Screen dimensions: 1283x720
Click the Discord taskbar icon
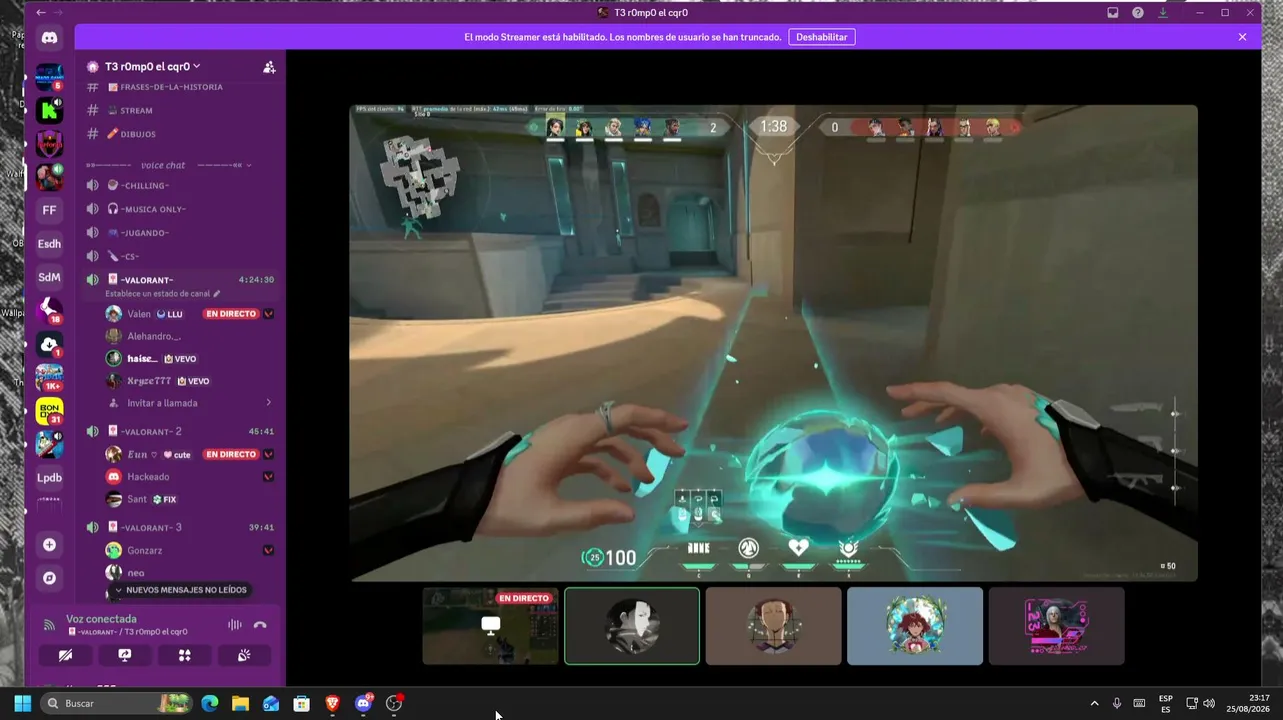click(363, 704)
